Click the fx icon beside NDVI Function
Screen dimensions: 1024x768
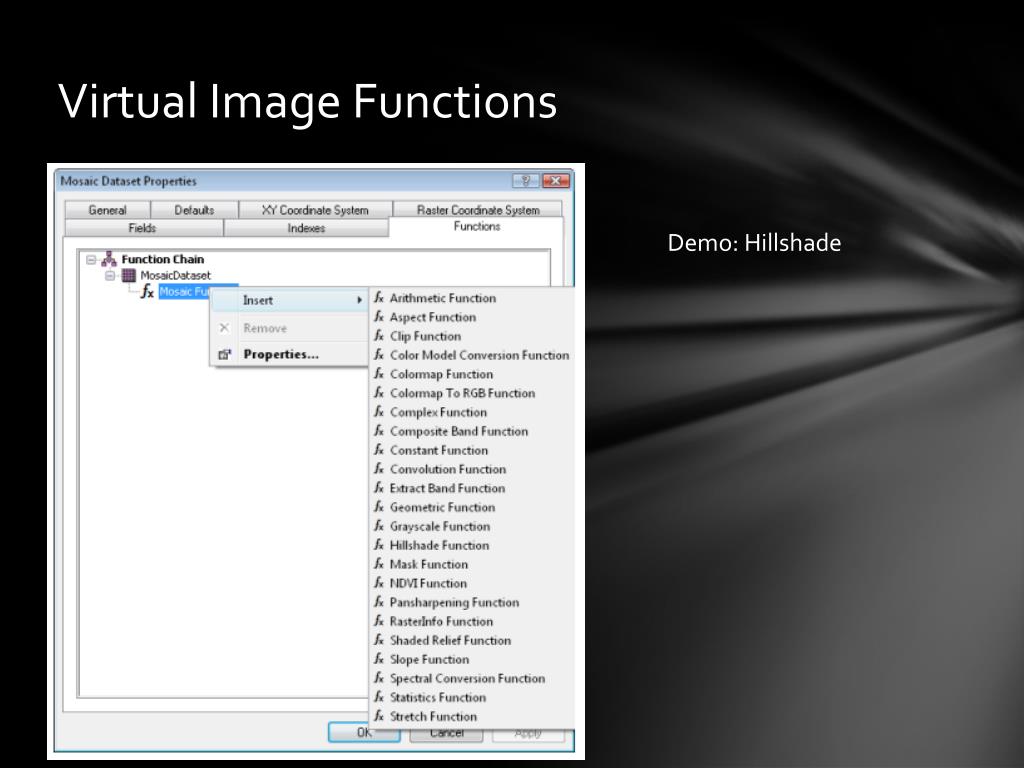(x=379, y=583)
